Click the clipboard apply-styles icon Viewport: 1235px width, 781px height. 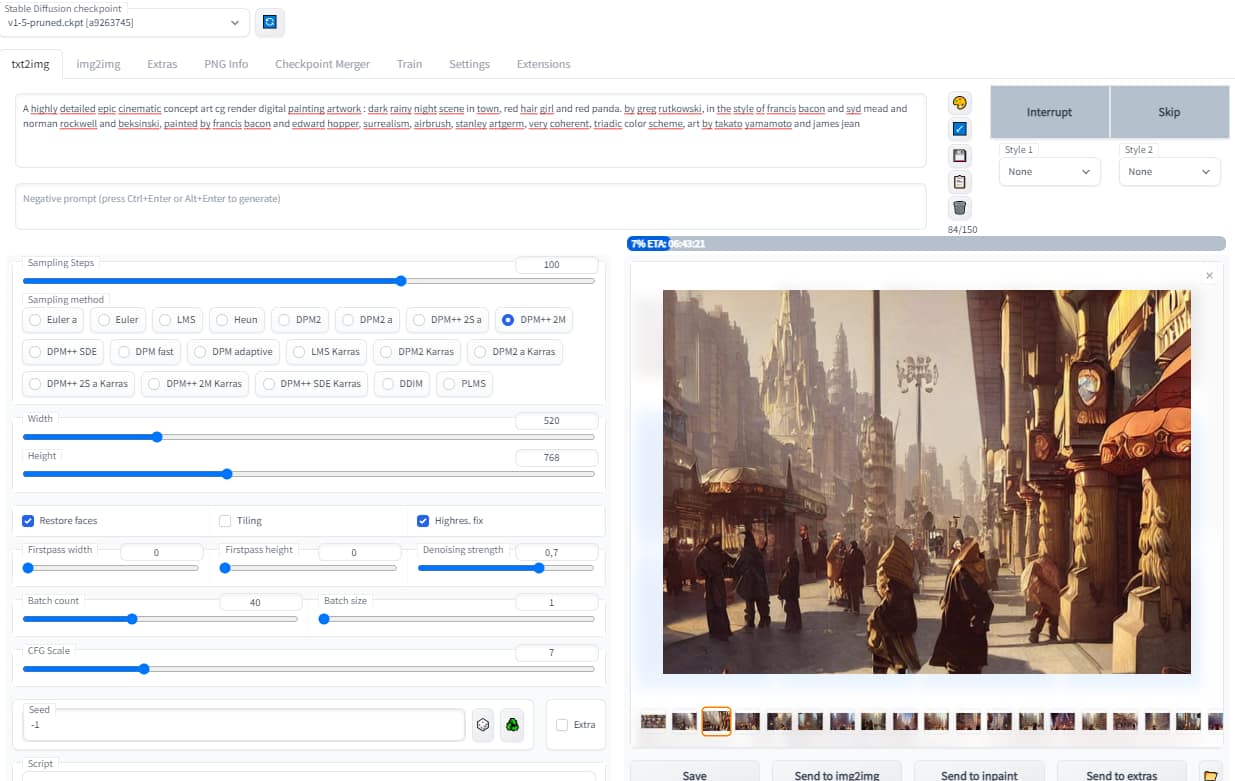tap(959, 181)
